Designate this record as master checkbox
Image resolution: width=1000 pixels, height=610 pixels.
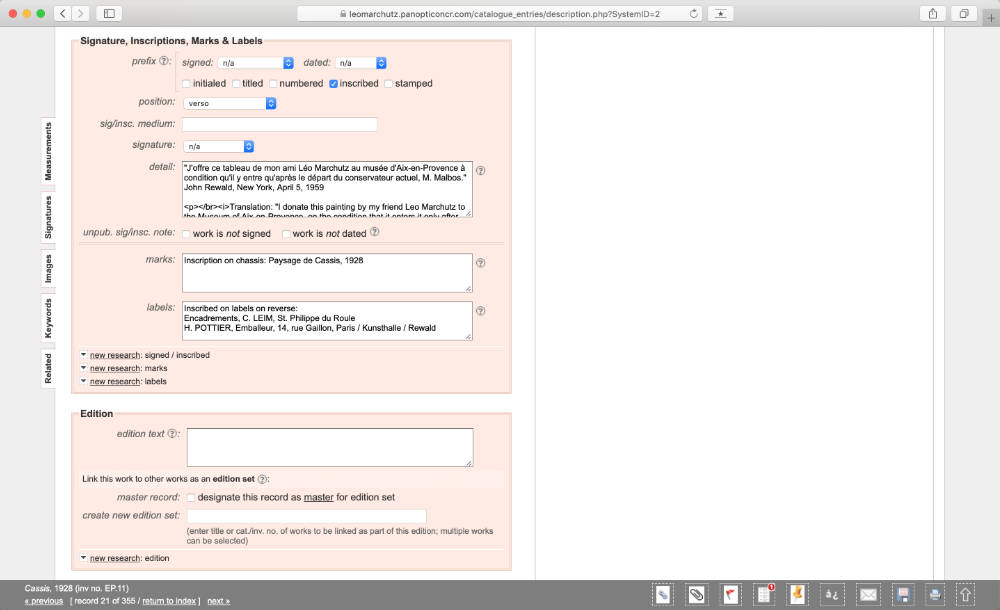point(191,498)
